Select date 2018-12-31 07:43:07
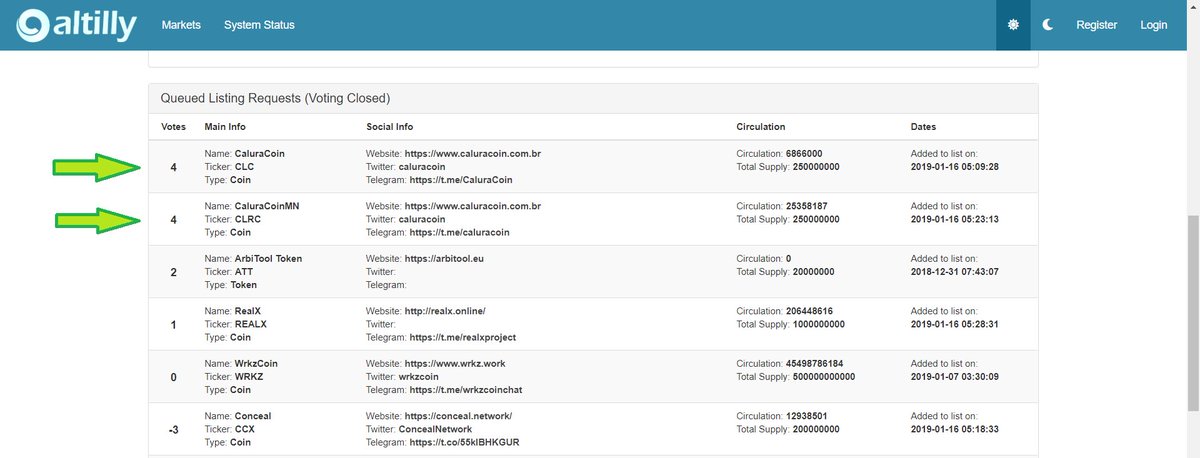 [955, 272]
